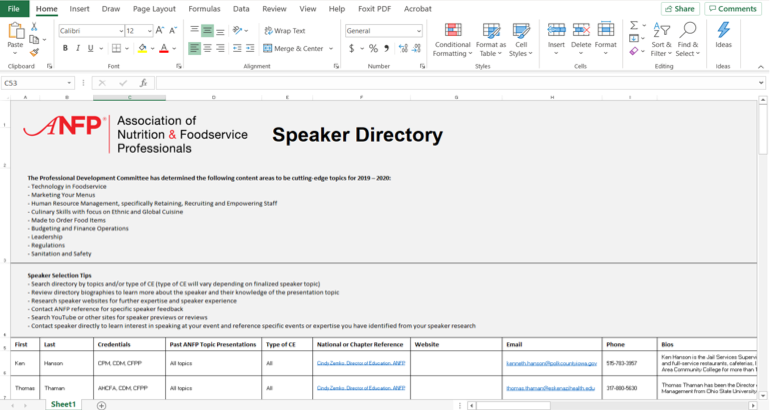The width and height of the screenshot is (770, 410).
Task: Expand the General number format dropdown
Action: 417,31
